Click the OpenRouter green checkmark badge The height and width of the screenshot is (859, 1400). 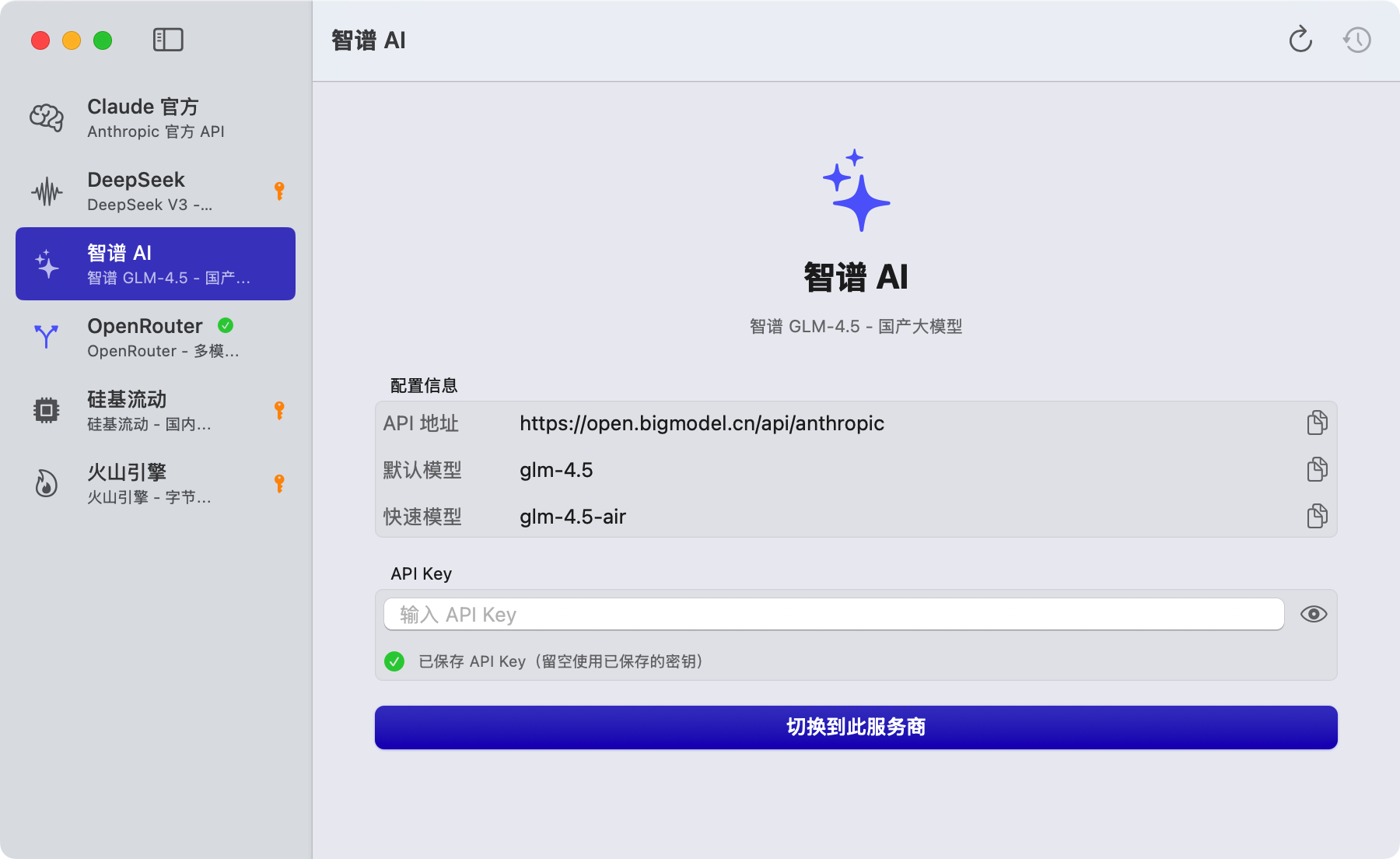(226, 325)
